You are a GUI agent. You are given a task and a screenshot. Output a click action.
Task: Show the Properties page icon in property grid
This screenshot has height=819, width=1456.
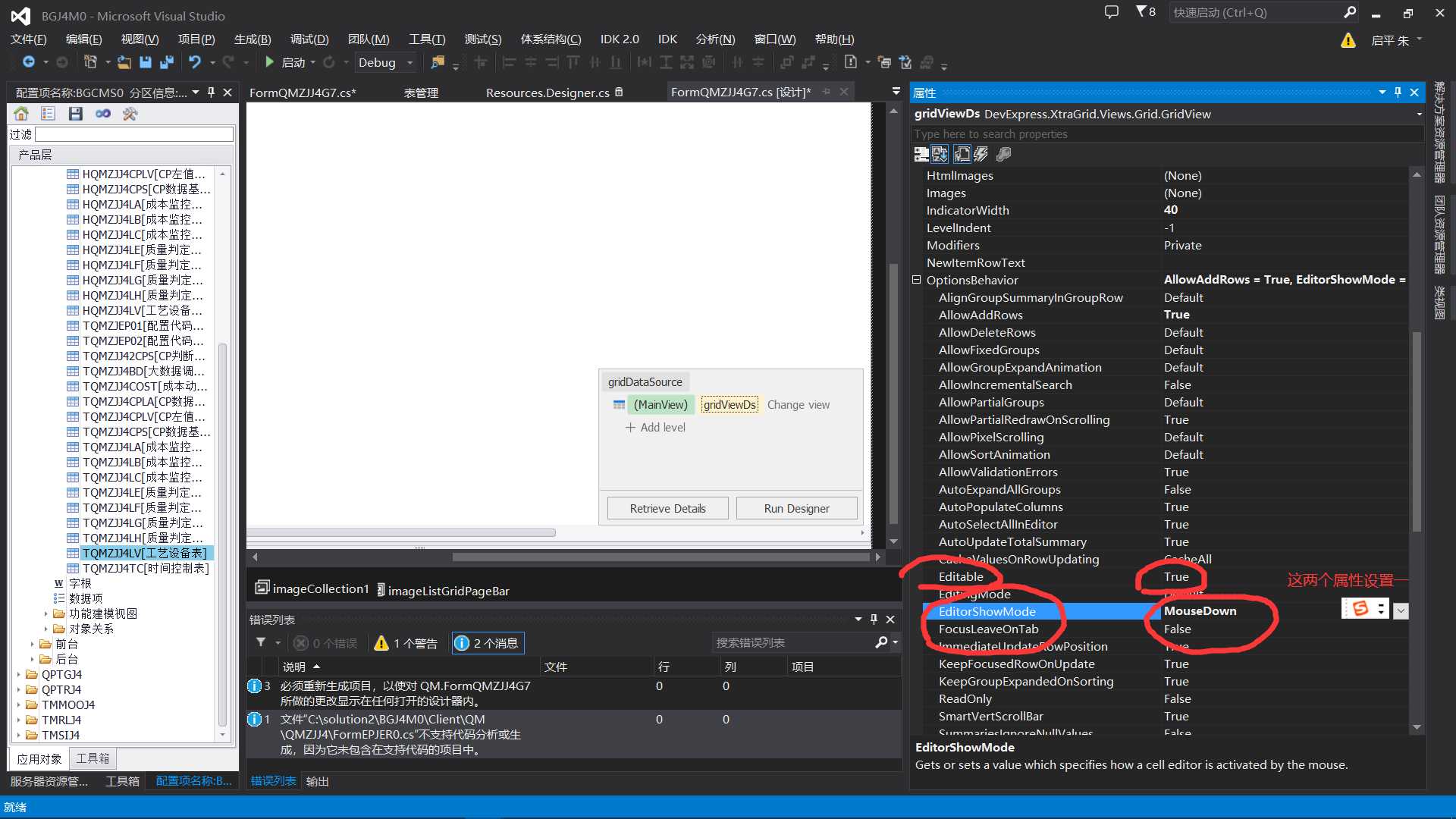pos(962,155)
